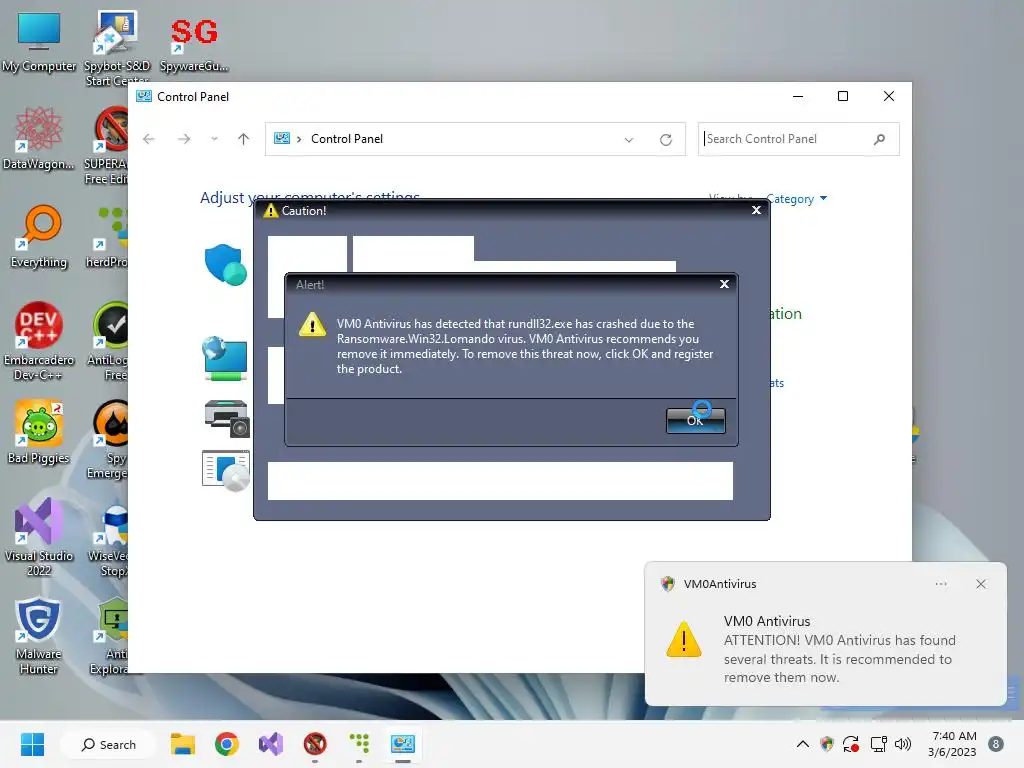Image resolution: width=1024 pixels, height=768 pixels.
Task: Dismiss the VM0Antivirus notification
Action: pyautogui.click(x=981, y=584)
